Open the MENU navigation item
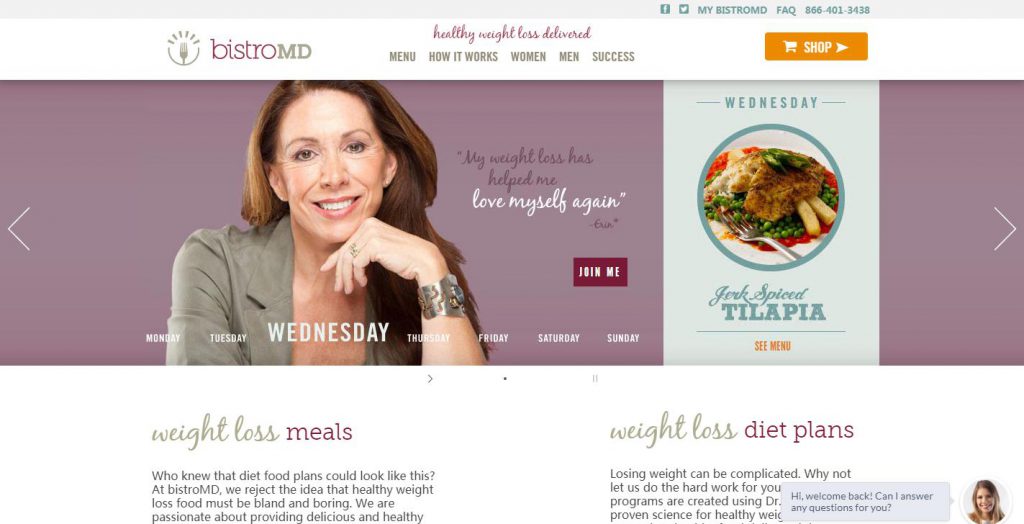Screen dimensions: 1024x524 (x=402, y=57)
